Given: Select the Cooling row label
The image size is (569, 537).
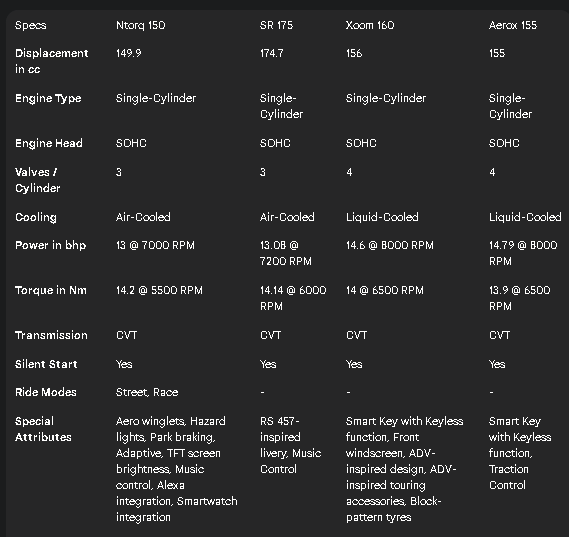Looking at the screenshot, I should point(36,217).
